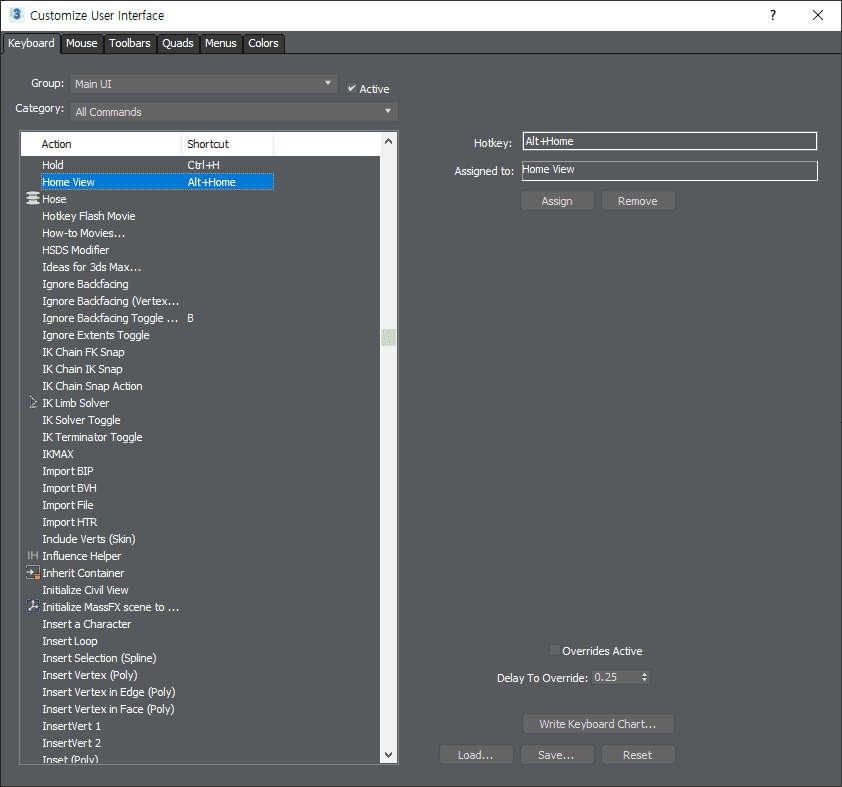Increase Delay To Override with spinner arrows

tap(644, 674)
